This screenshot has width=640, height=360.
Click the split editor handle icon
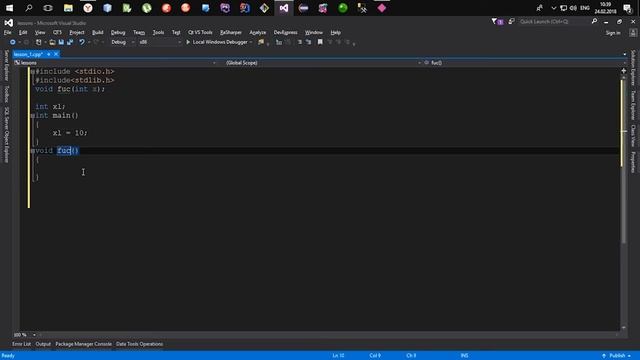[623, 71]
